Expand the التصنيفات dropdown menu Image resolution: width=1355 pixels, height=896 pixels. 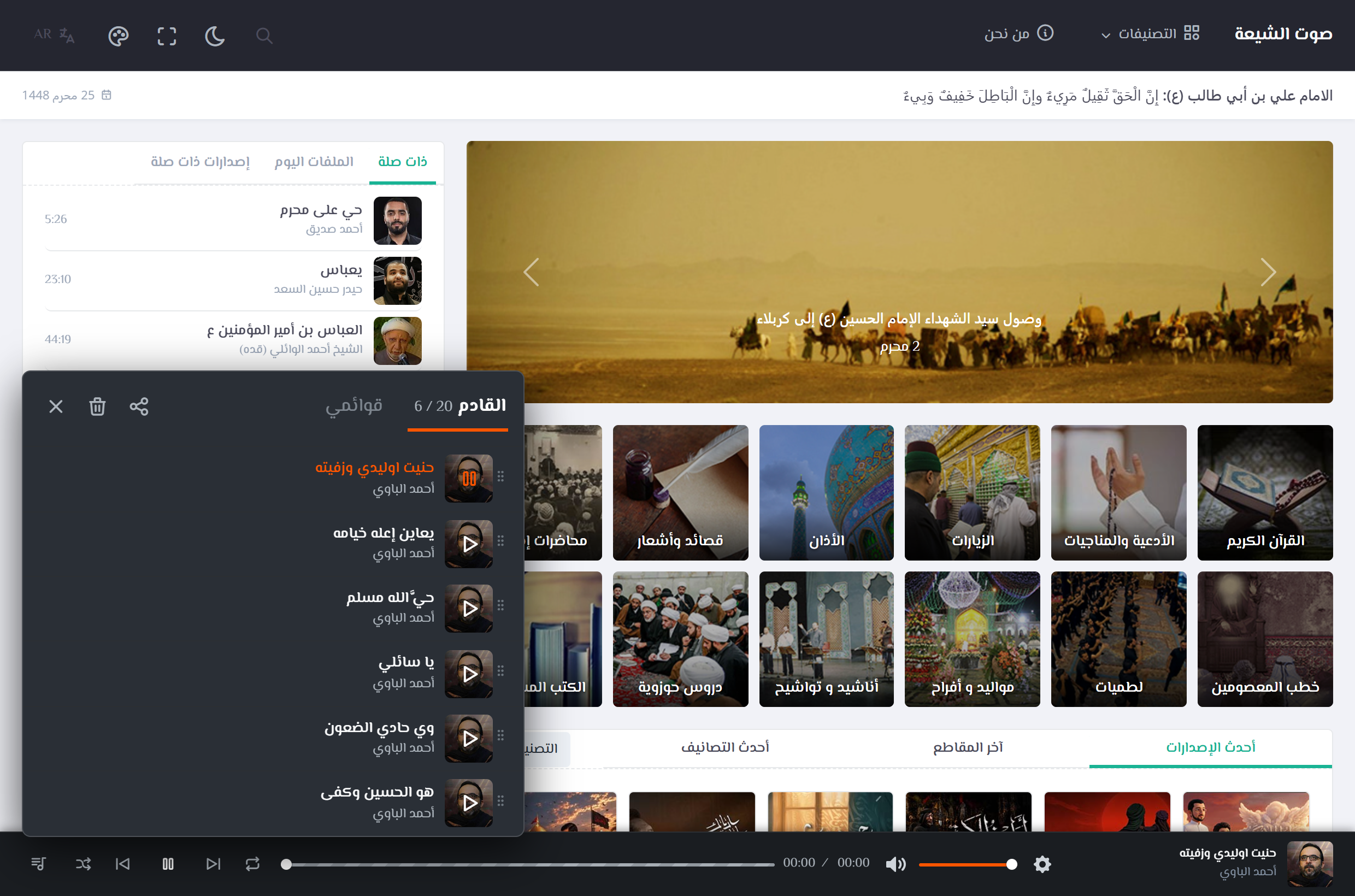(x=1150, y=34)
